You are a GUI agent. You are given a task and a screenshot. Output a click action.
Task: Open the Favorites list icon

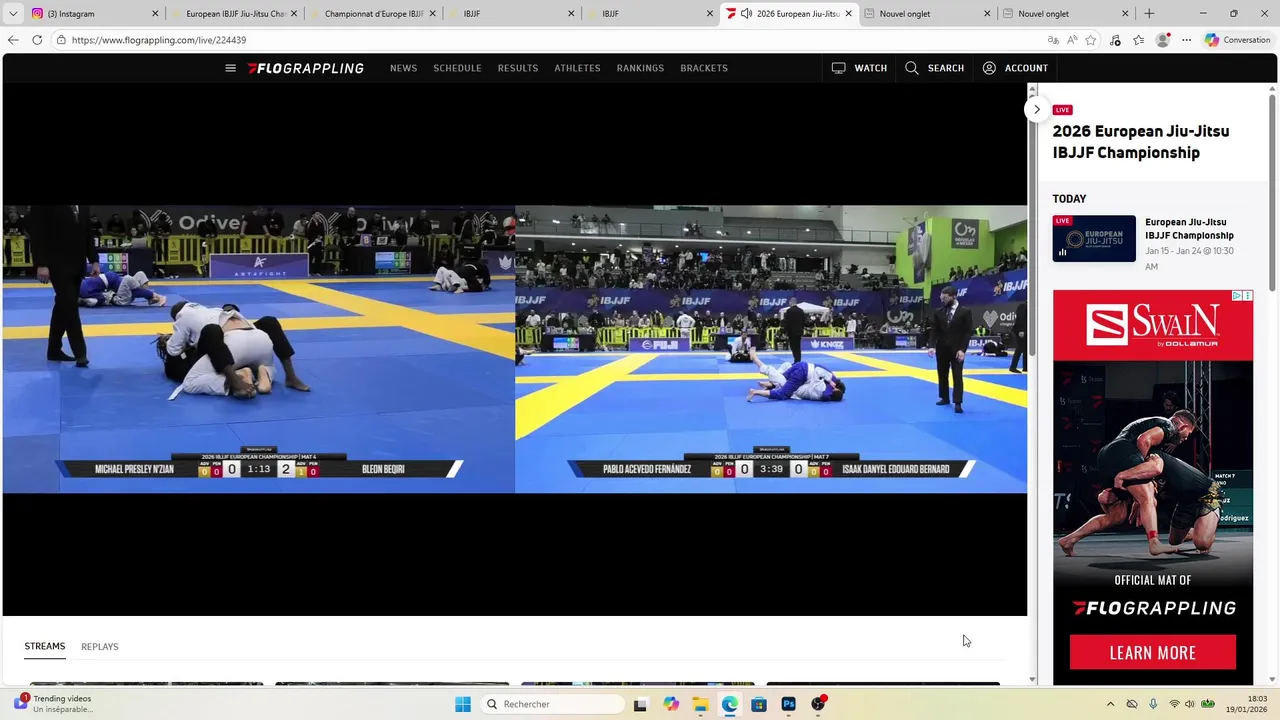pyautogui.click(x=1138, y=40)
